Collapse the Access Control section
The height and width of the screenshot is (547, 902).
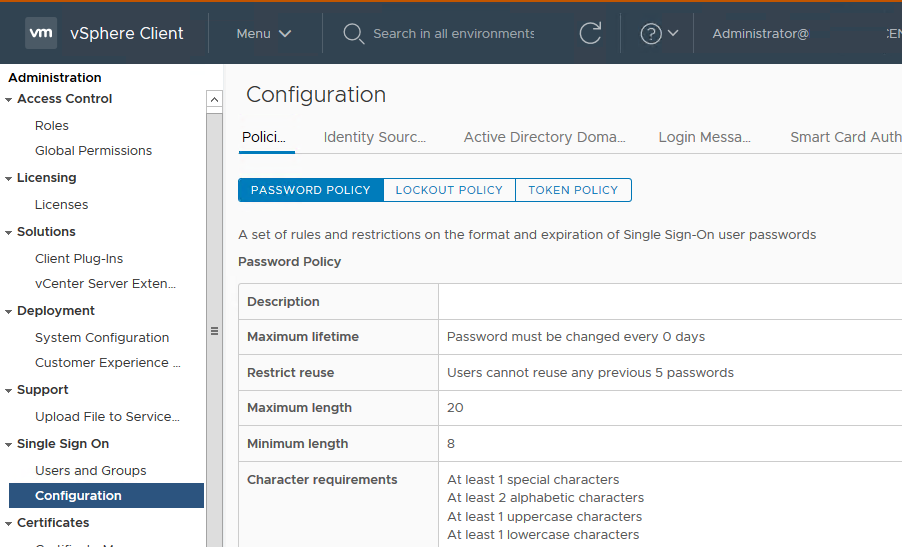[8, 100]
